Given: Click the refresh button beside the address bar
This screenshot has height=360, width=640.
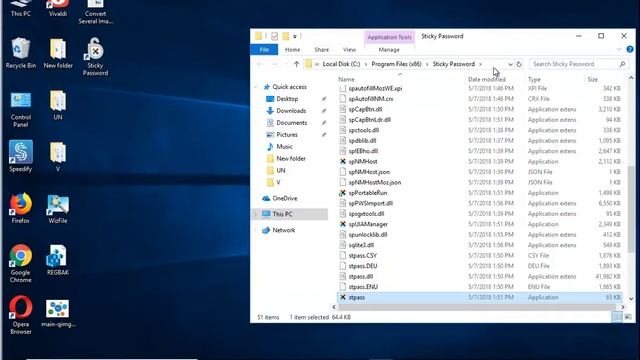Looking at the screenshot, I should pos(519,64).
